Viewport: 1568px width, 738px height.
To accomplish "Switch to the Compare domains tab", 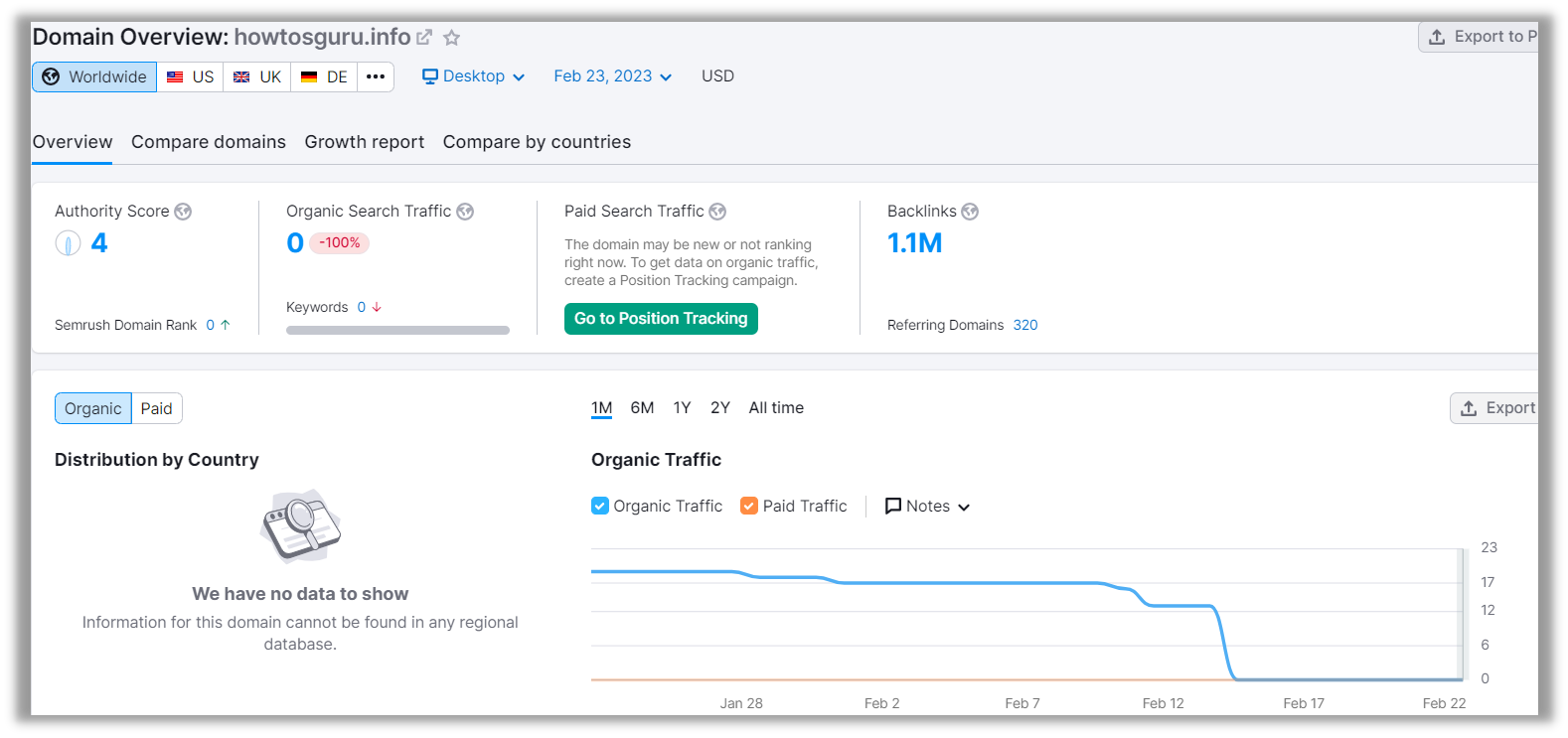I will (209, 142).
